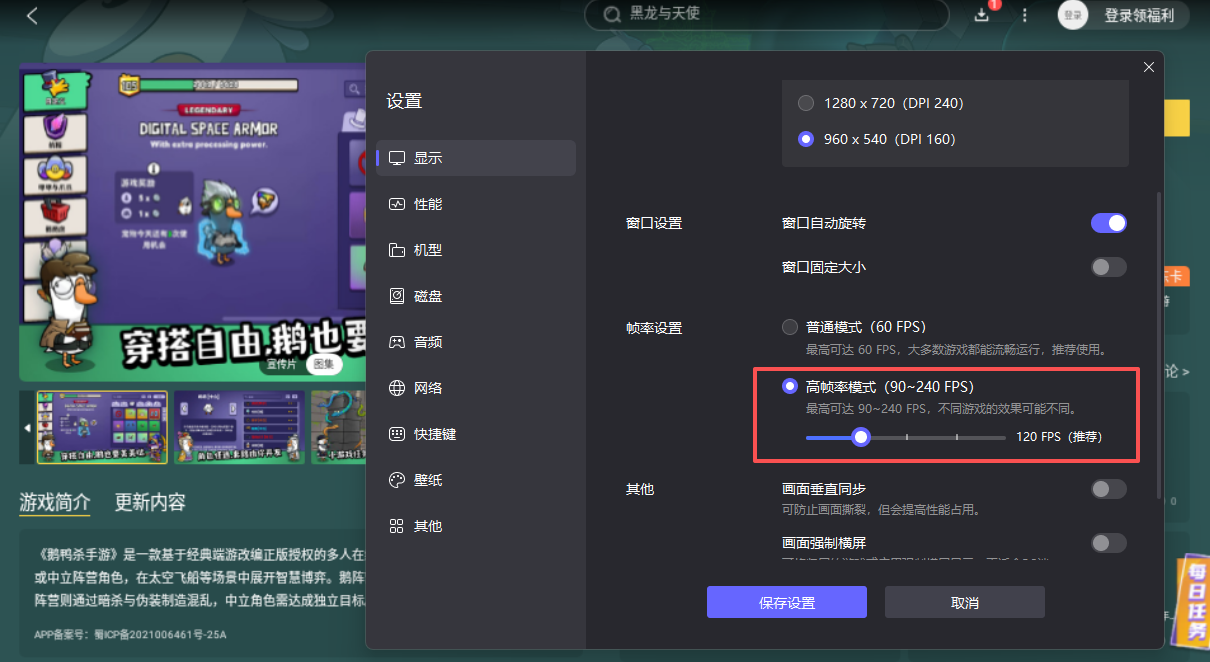
Task: Open the download manager in the top bar
Action: (x=981, y=16)
